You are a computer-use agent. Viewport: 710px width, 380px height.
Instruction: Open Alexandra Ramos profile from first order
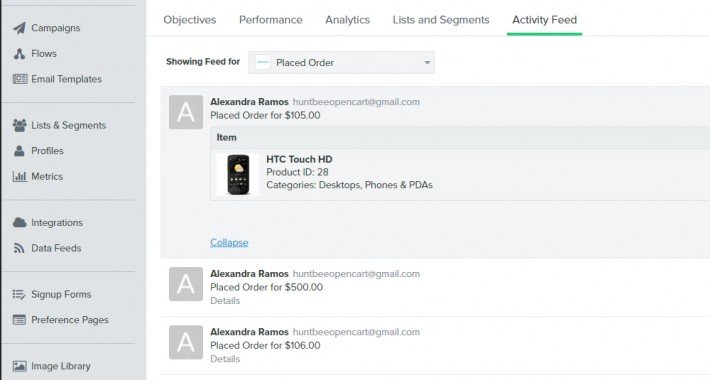(x=249, y=102)
